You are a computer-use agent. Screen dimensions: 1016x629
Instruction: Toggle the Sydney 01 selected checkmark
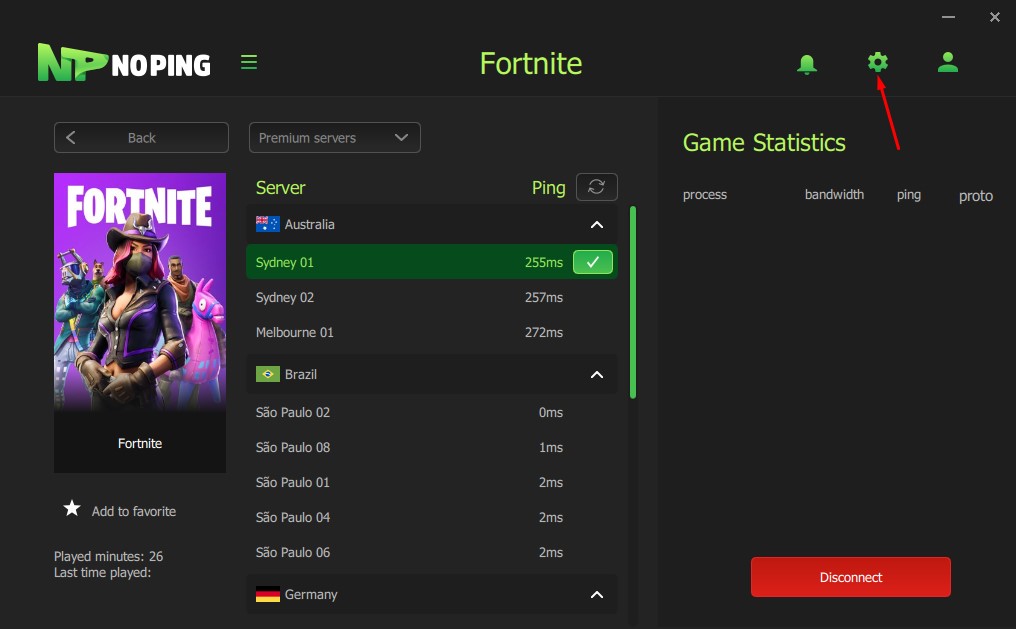(593, 262)
